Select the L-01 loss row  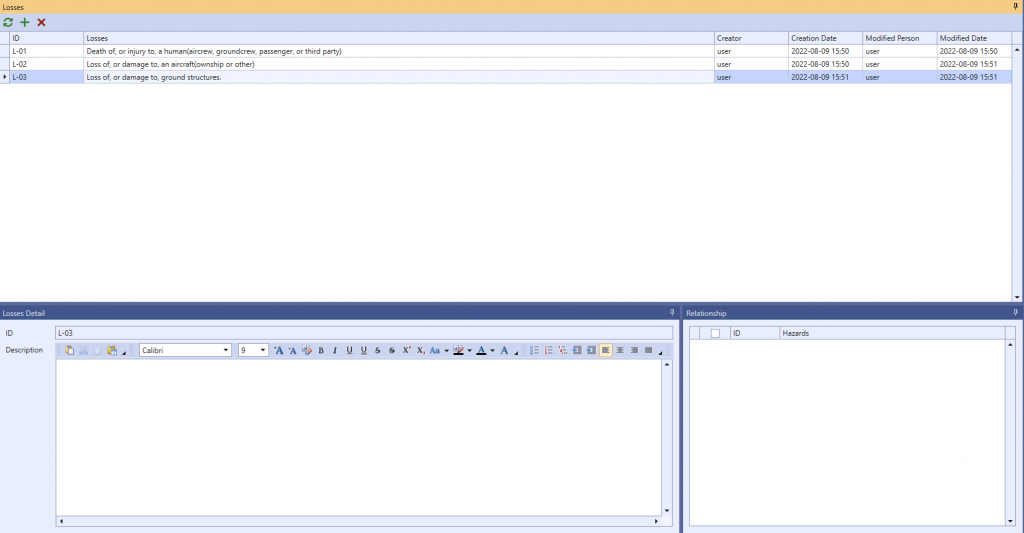(x=505, y=51)
